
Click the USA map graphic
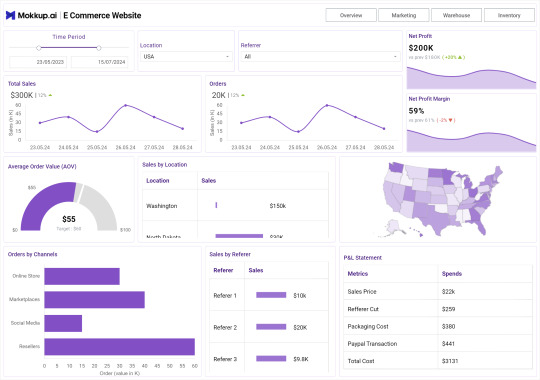tap(442, 199)
